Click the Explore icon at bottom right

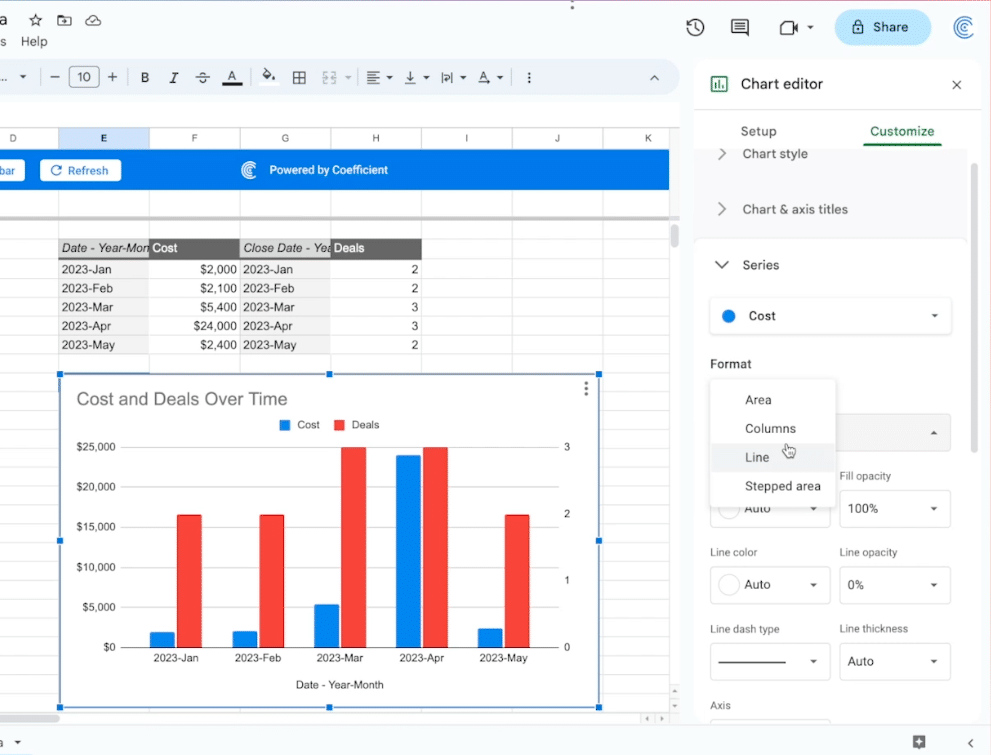(919, 742)
